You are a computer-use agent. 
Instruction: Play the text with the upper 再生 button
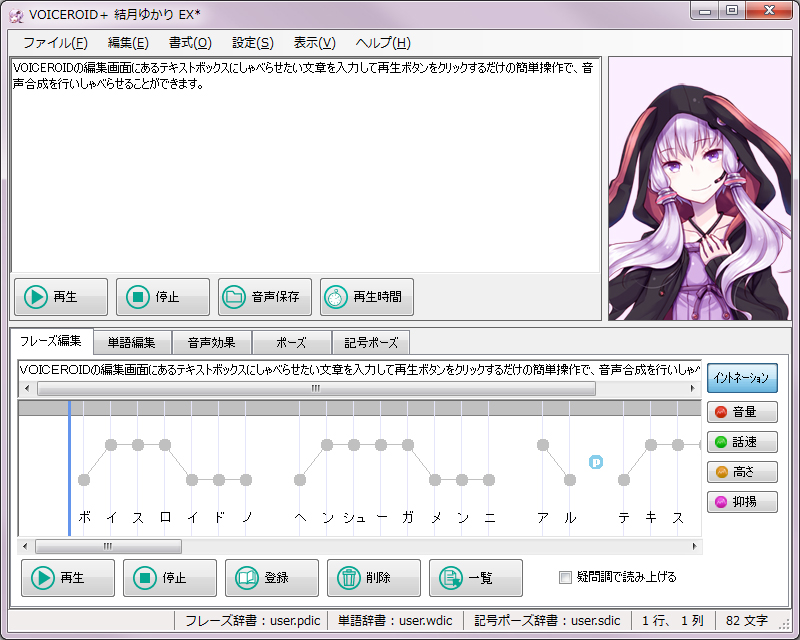click(x=61, y=297)
